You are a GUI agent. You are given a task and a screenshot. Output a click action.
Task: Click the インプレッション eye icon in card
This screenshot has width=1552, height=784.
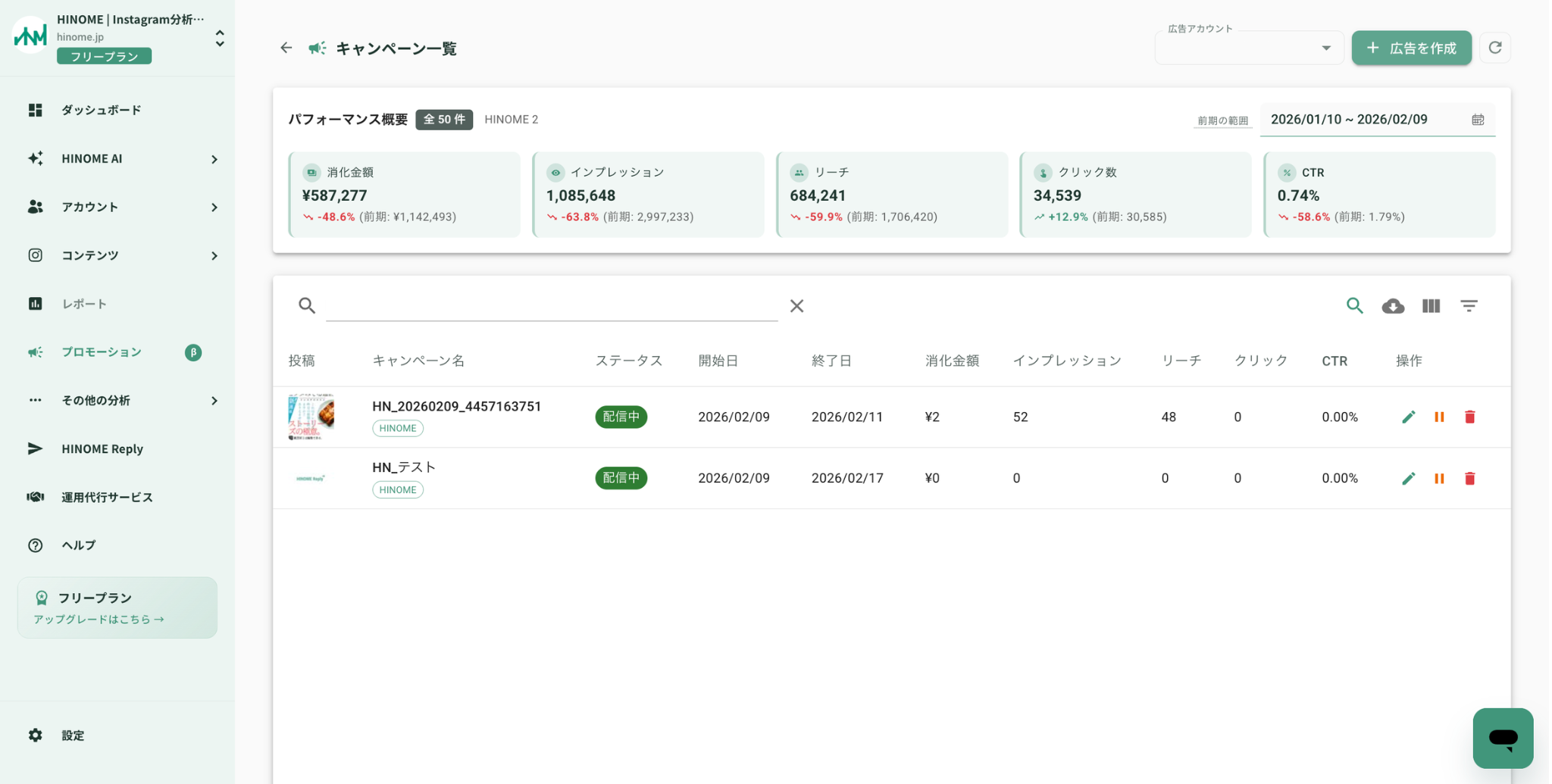(555, 173)
